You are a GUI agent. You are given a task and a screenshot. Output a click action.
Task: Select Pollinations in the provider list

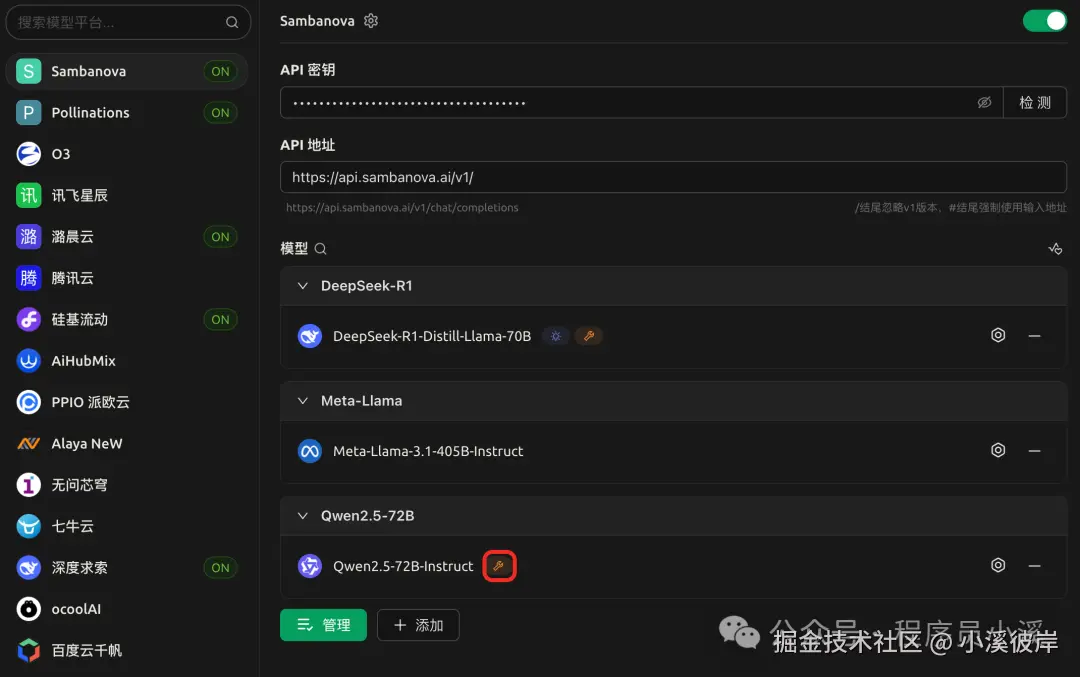[127, 113]
